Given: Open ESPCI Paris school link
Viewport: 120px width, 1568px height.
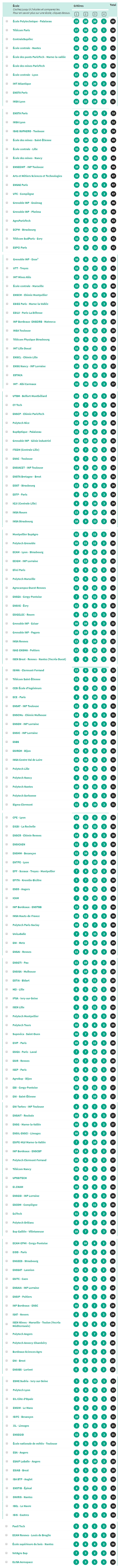Looking at the screenshot, I should point(20,248).
